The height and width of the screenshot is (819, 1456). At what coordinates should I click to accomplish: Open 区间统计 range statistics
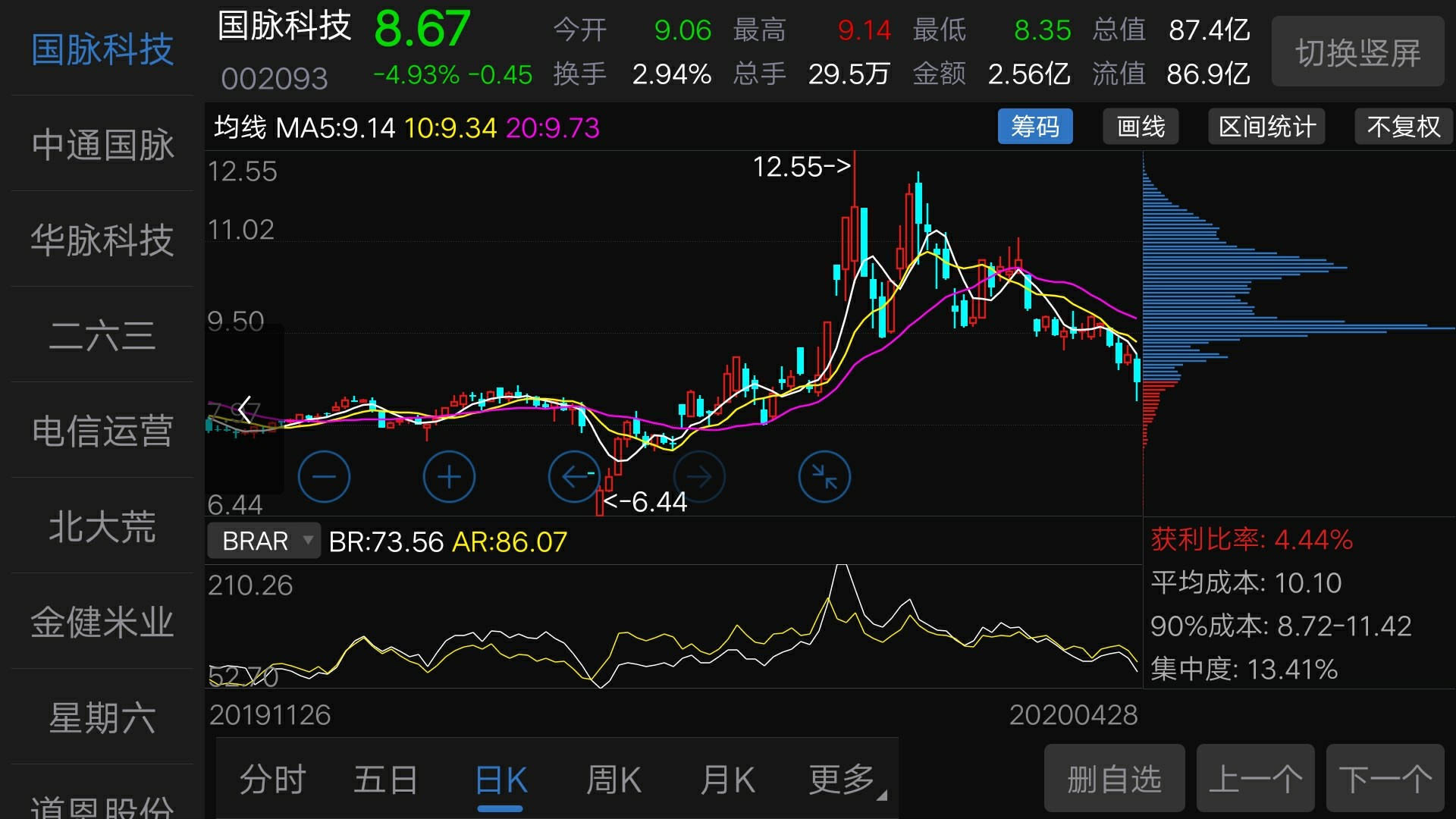pyautogui.click(x=1266, y=127)
